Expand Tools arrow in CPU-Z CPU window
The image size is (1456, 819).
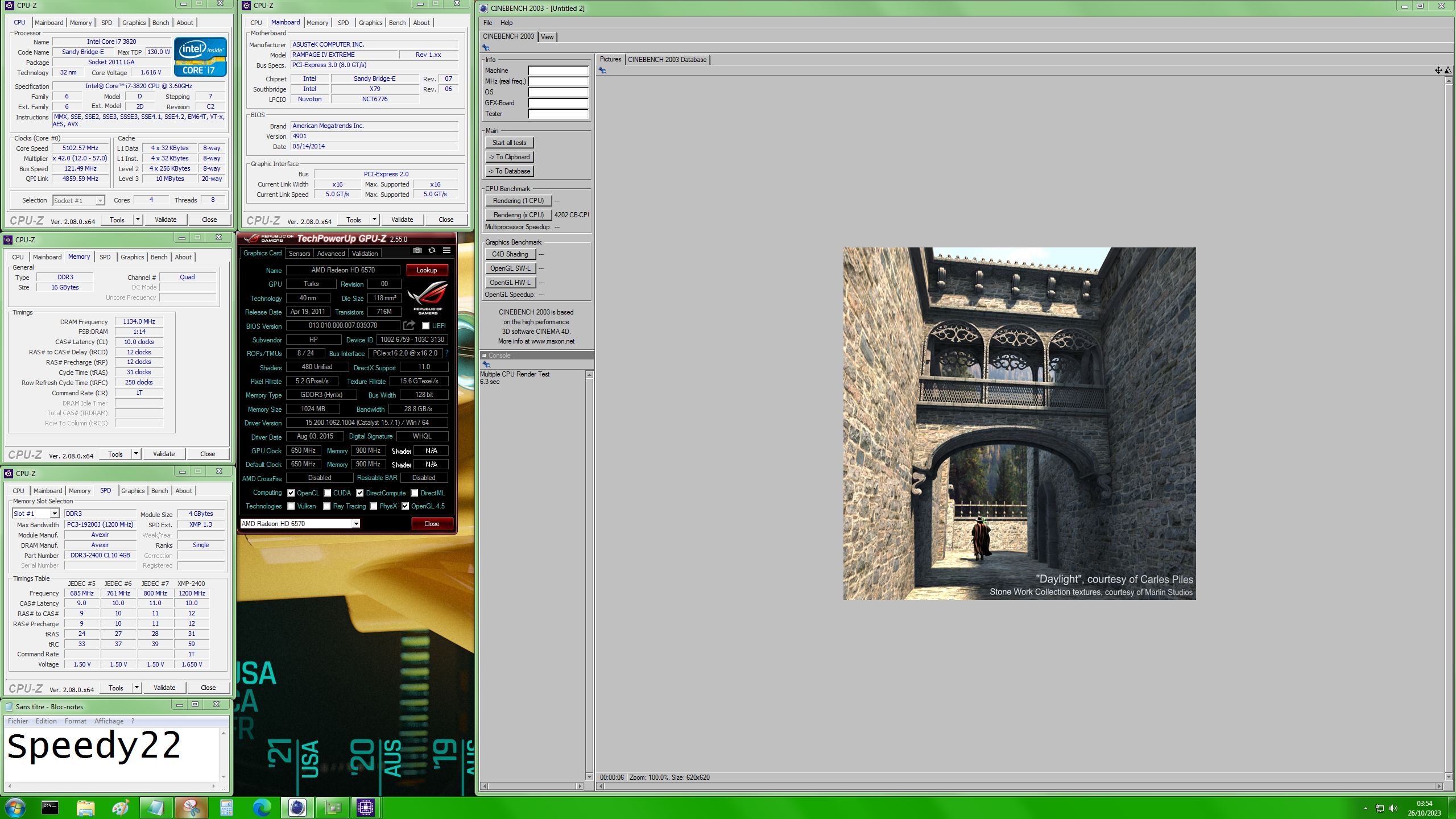[x=138, y=220]
